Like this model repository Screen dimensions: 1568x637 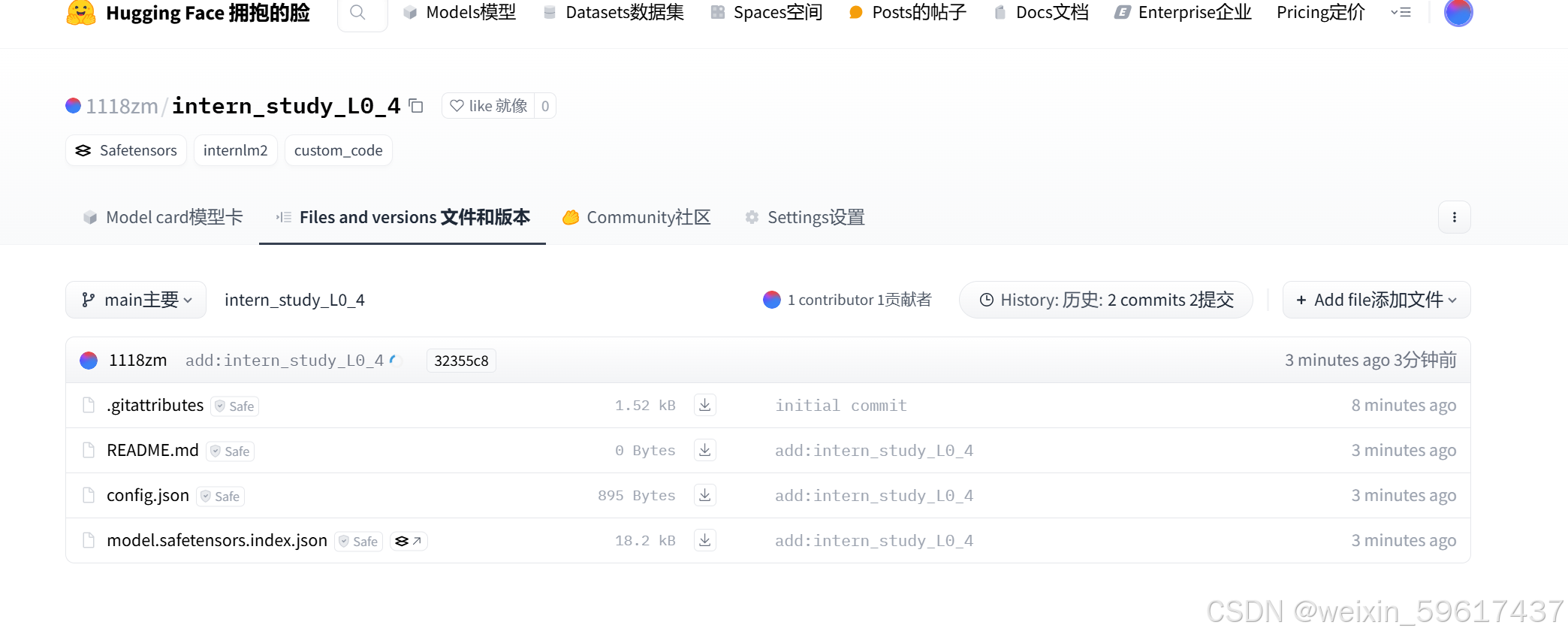coord(488,106)
